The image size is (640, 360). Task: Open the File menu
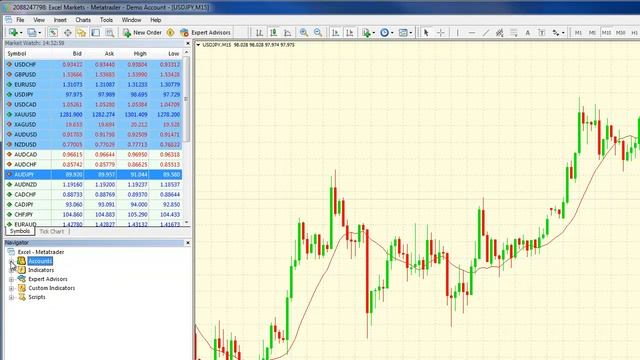[20, 20]
